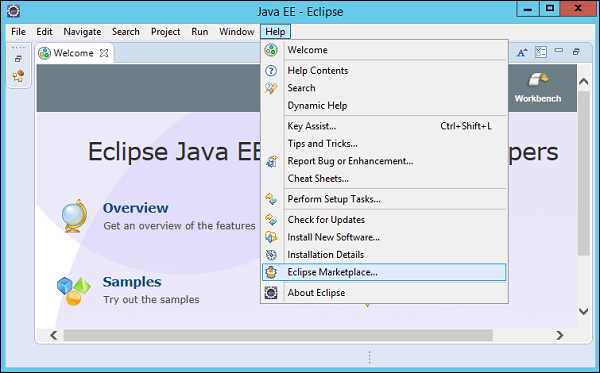This screenshot has height=373, width=600.
Task: Click vertical scrollbar up arrow
Action: click(584, 81)
